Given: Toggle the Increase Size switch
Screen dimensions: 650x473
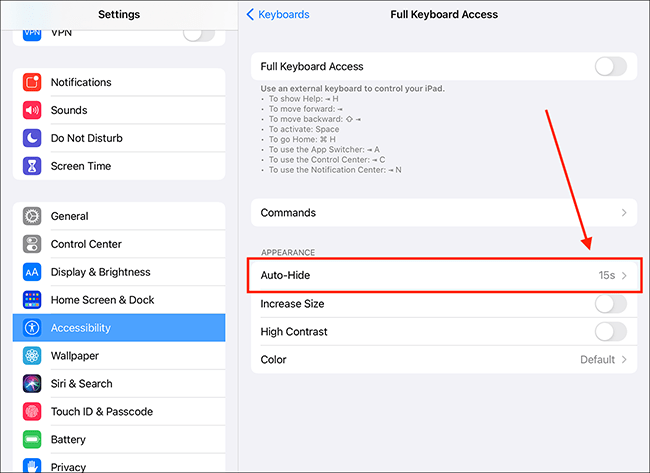Looking at the screenshot, I should click(x=611, y=304).
